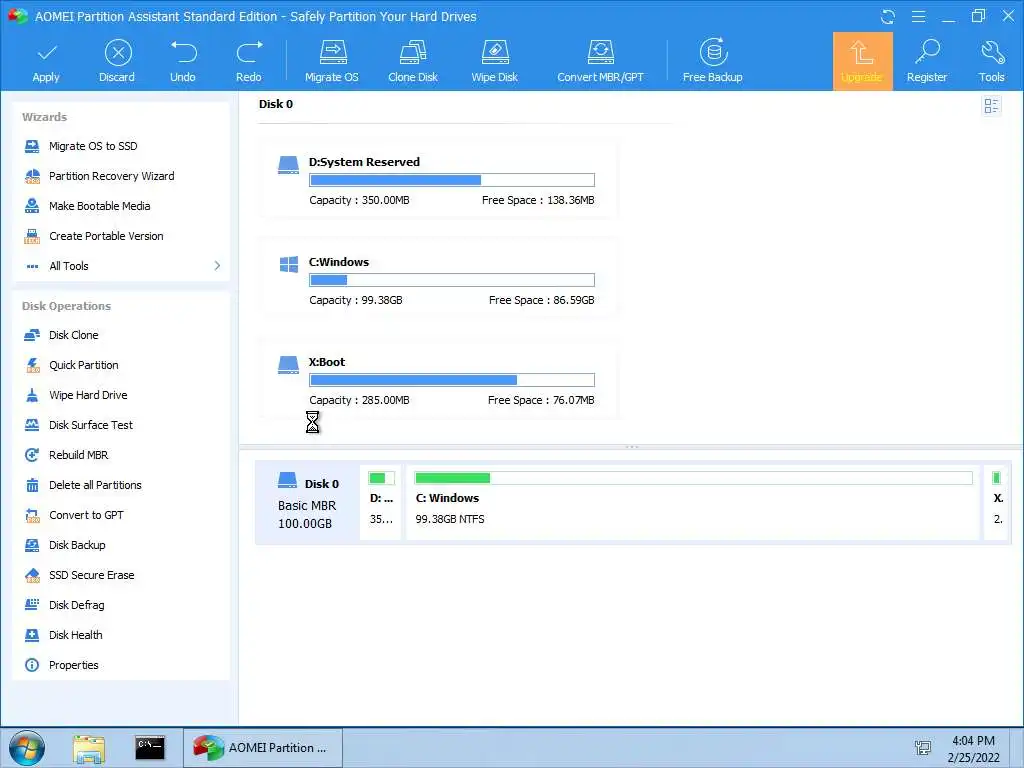Viewport: 1024px width, 768px height.
Task: Click the Create Portable Version icon
Action: (32, 236)
